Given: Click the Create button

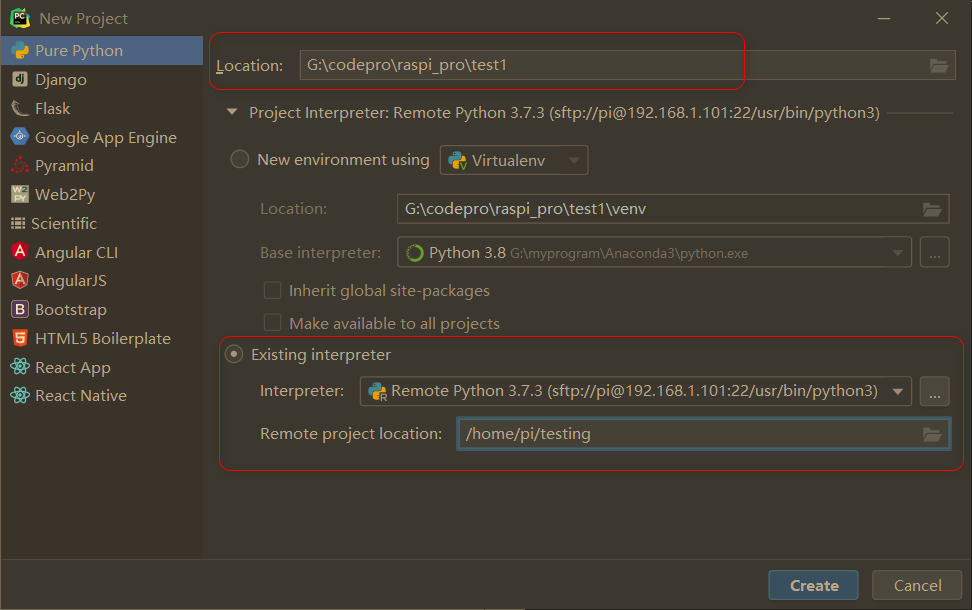Looking at the screenshot, I should [813, 585].
